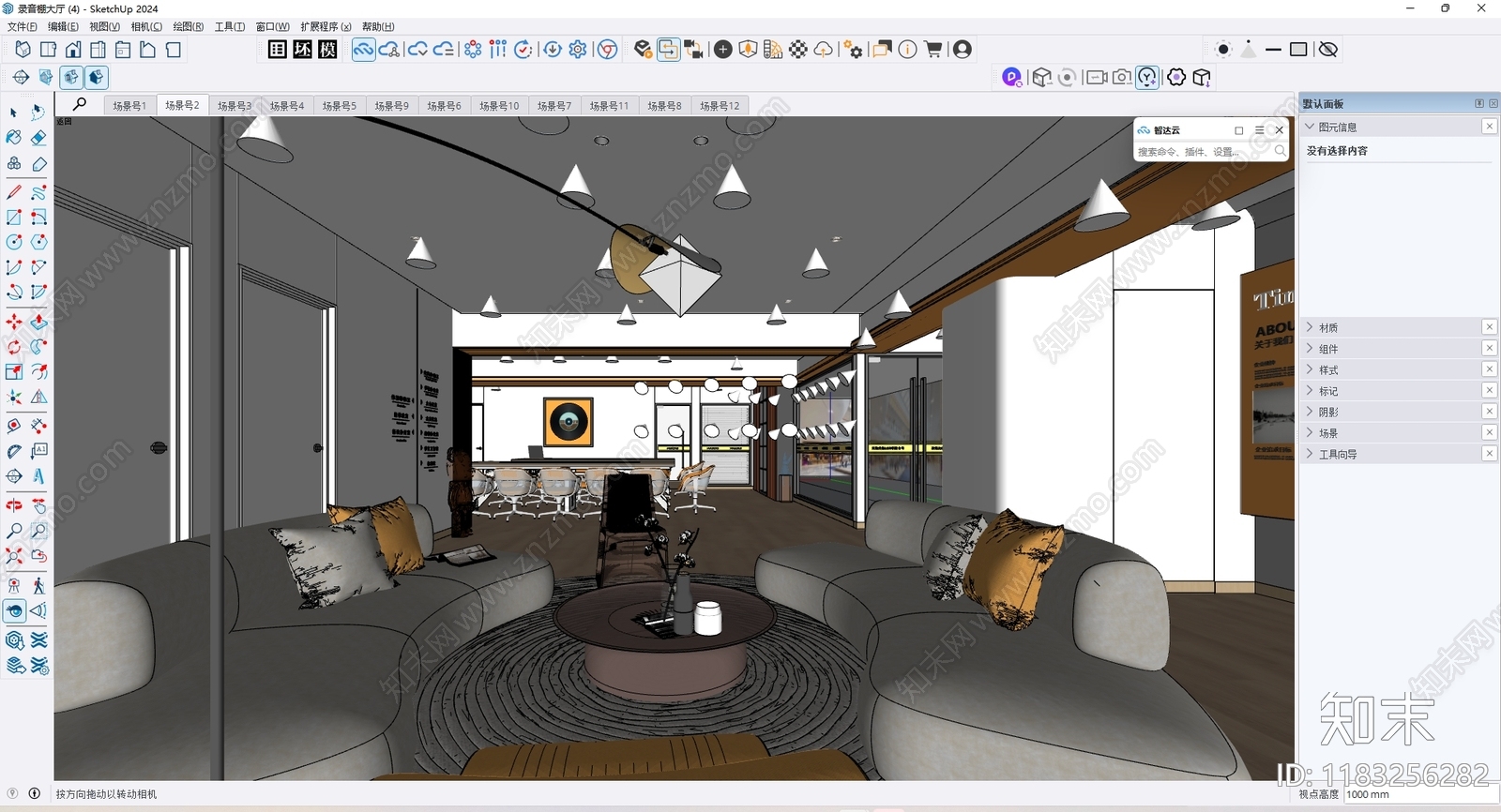Switch to Front view house icon

(73, 50)
